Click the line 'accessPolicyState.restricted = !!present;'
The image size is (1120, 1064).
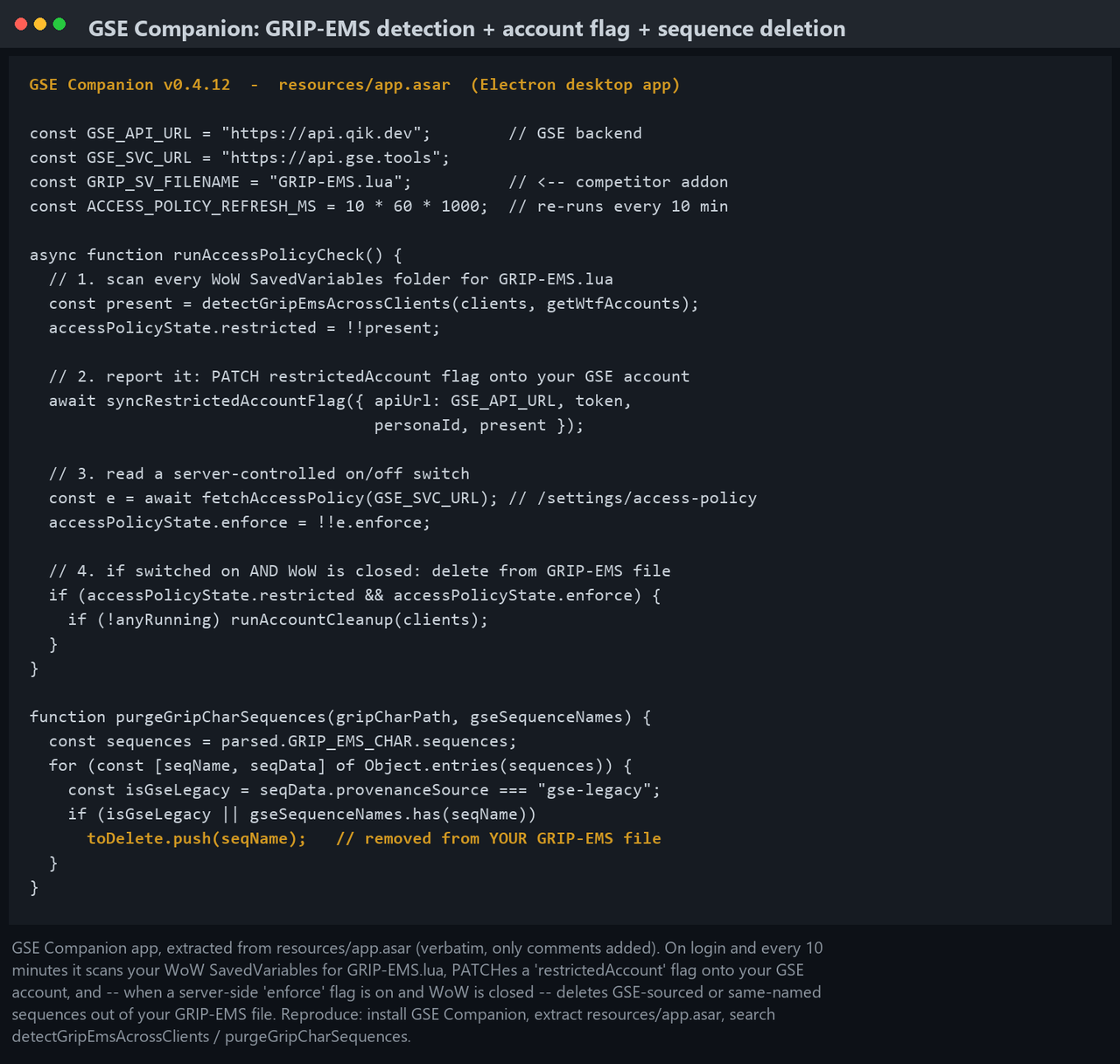pos(245,328)
